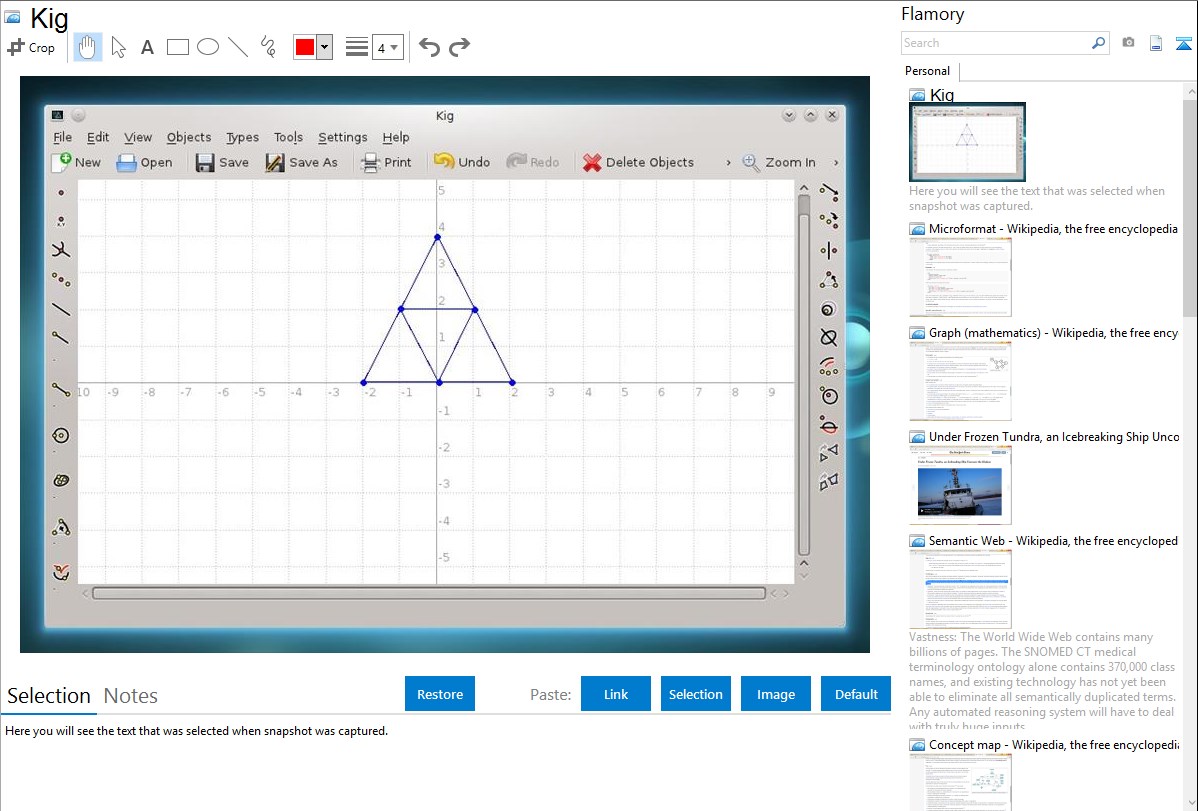Switch to the Notes tab
This screenshot has height=811, width=1198.
click(131, 696)
